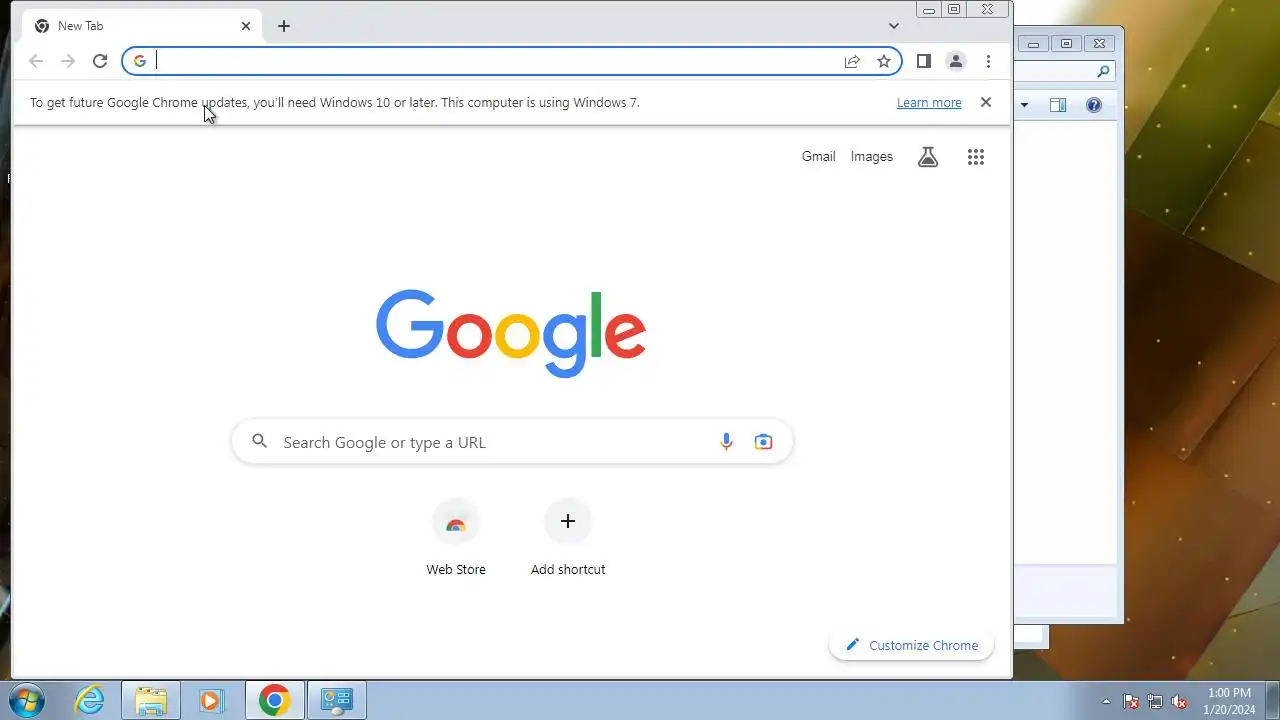
Task: Click the muted volume tray icon
Action: pos(1180,701)
